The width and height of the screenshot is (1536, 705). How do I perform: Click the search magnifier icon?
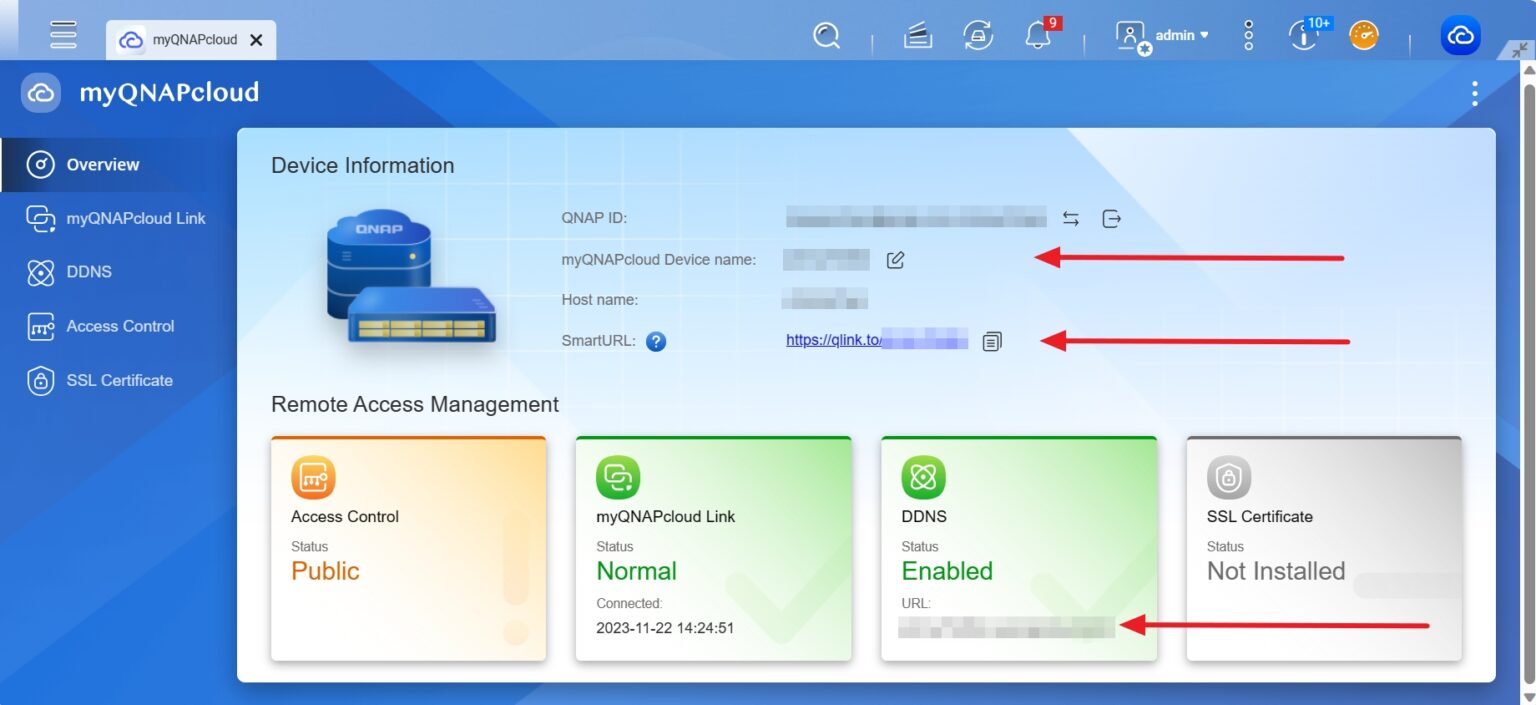tap(826, 36)
